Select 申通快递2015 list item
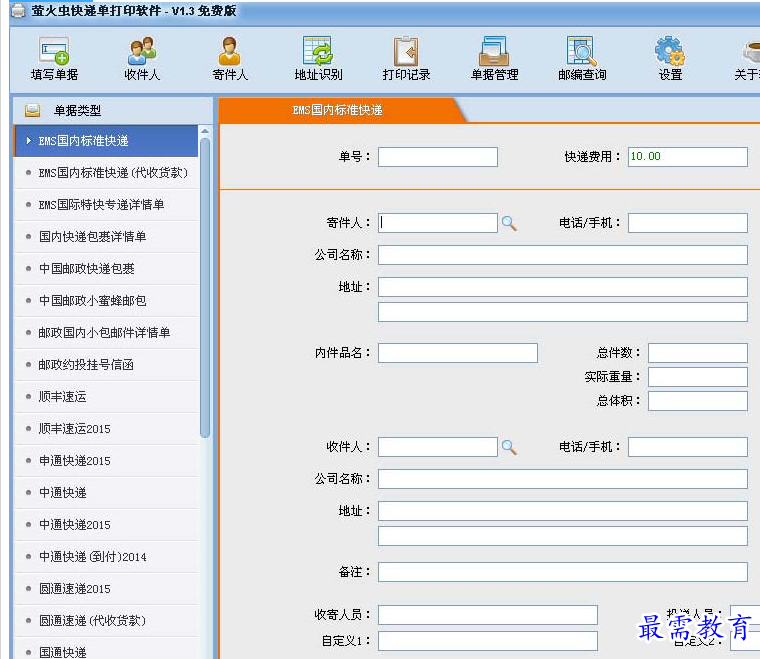 (x=107, y=460)
